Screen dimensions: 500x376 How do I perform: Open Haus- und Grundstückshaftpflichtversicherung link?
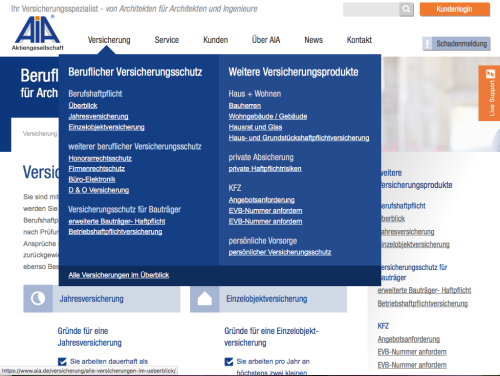[x=299, y=138]
